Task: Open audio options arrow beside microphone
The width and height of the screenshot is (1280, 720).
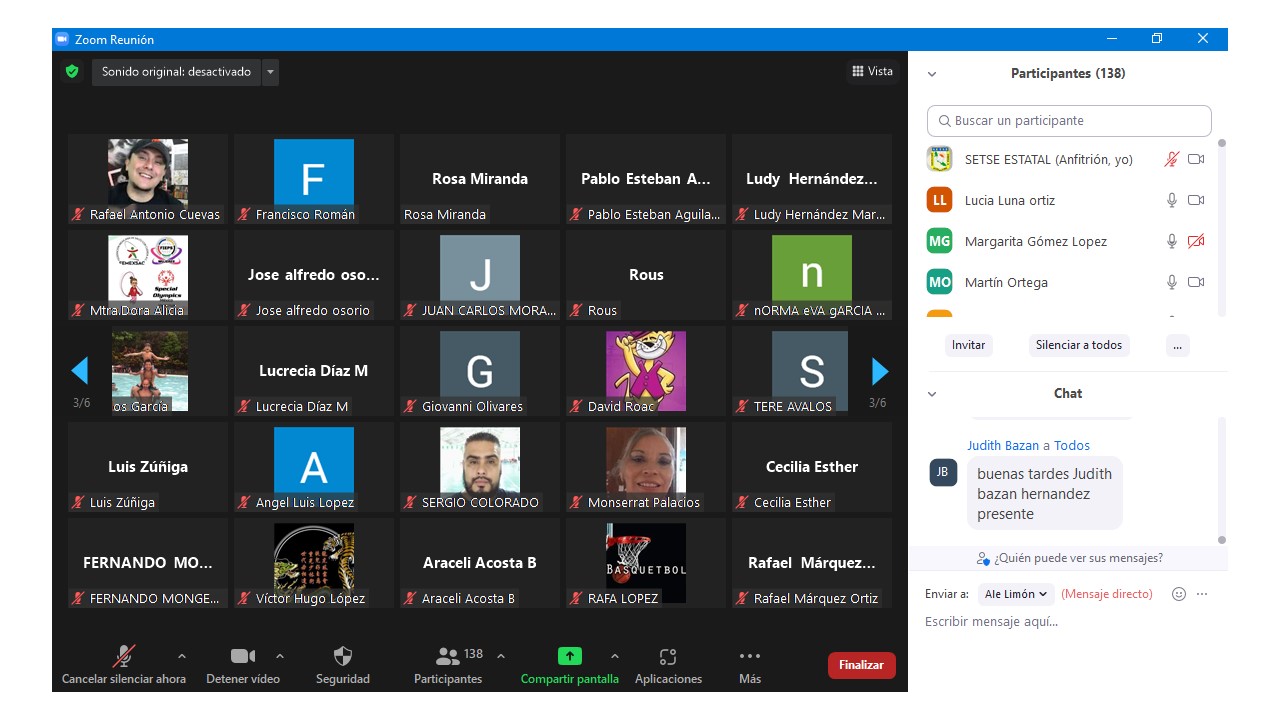Action: pos(181,656)
